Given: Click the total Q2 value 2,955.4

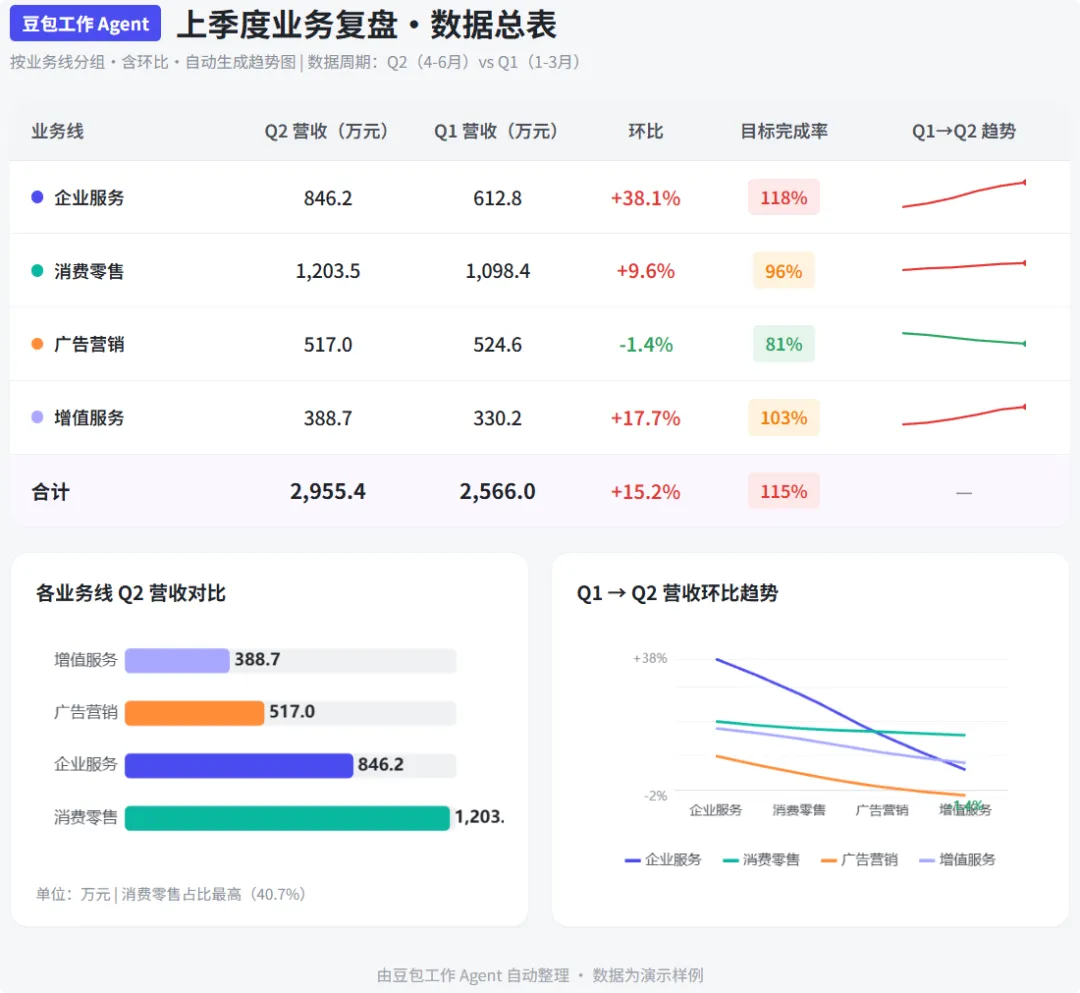Looking at the screenshot, I should [x=328, y=492].
